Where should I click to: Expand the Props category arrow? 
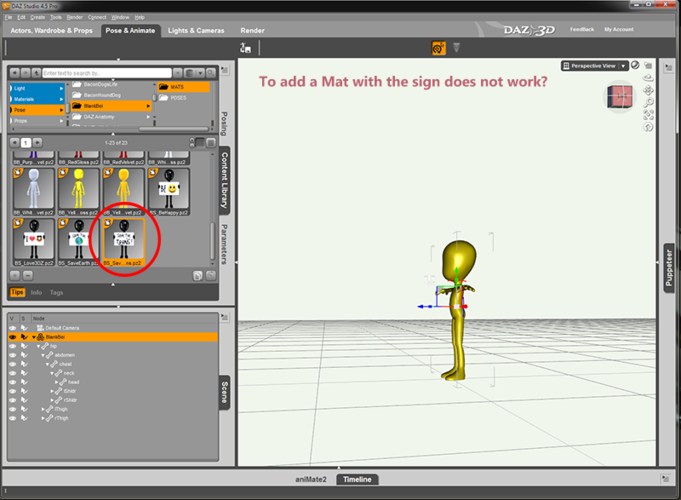[61, 121]
